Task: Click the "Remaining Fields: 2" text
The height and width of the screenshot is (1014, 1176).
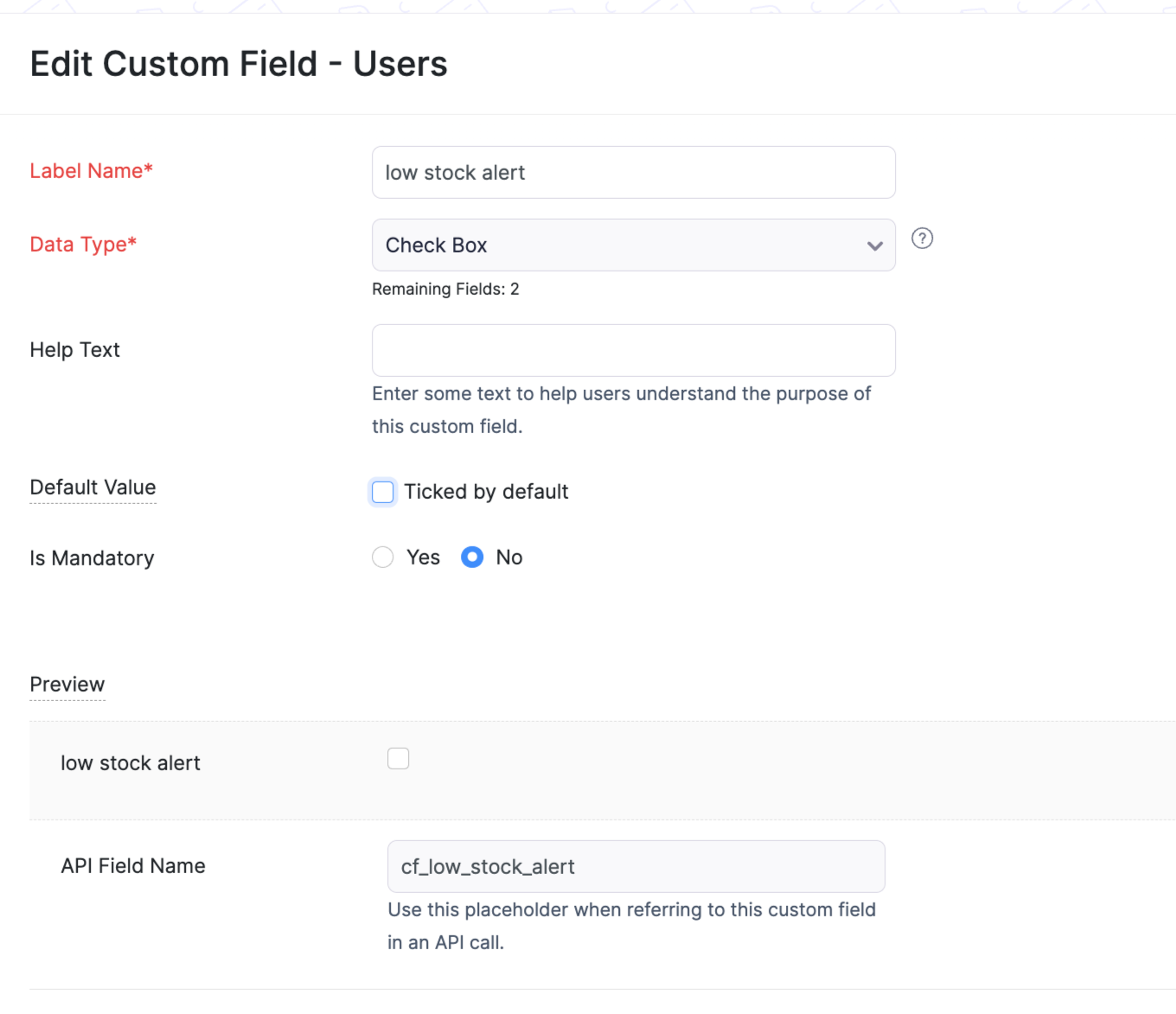Action: point(445,290)
